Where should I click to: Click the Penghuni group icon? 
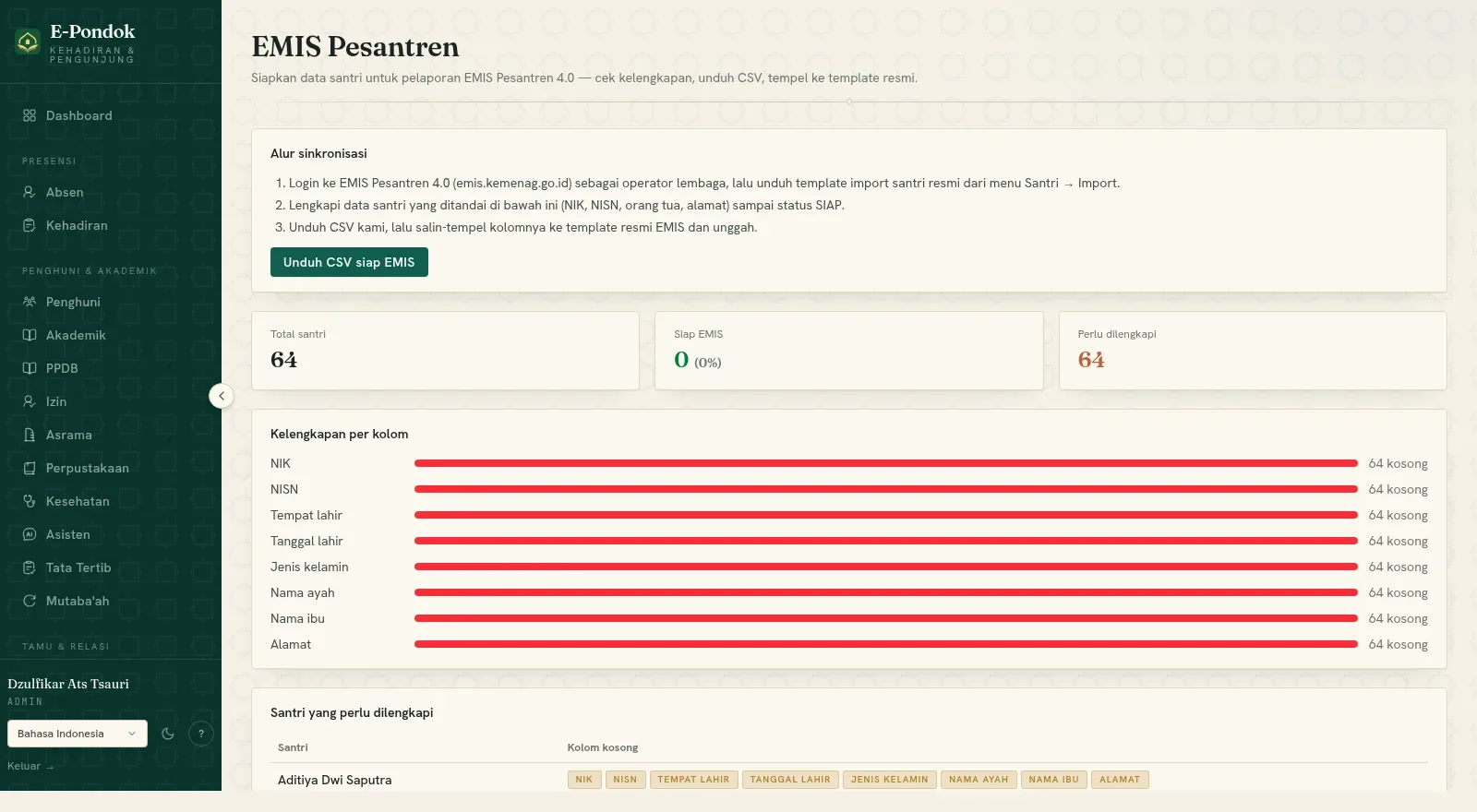(30, 302)
